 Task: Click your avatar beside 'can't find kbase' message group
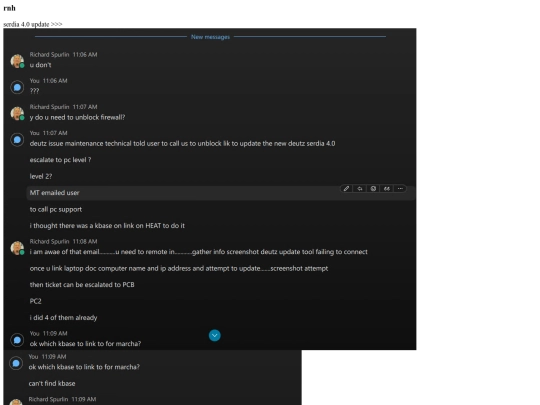click(16, 363)
